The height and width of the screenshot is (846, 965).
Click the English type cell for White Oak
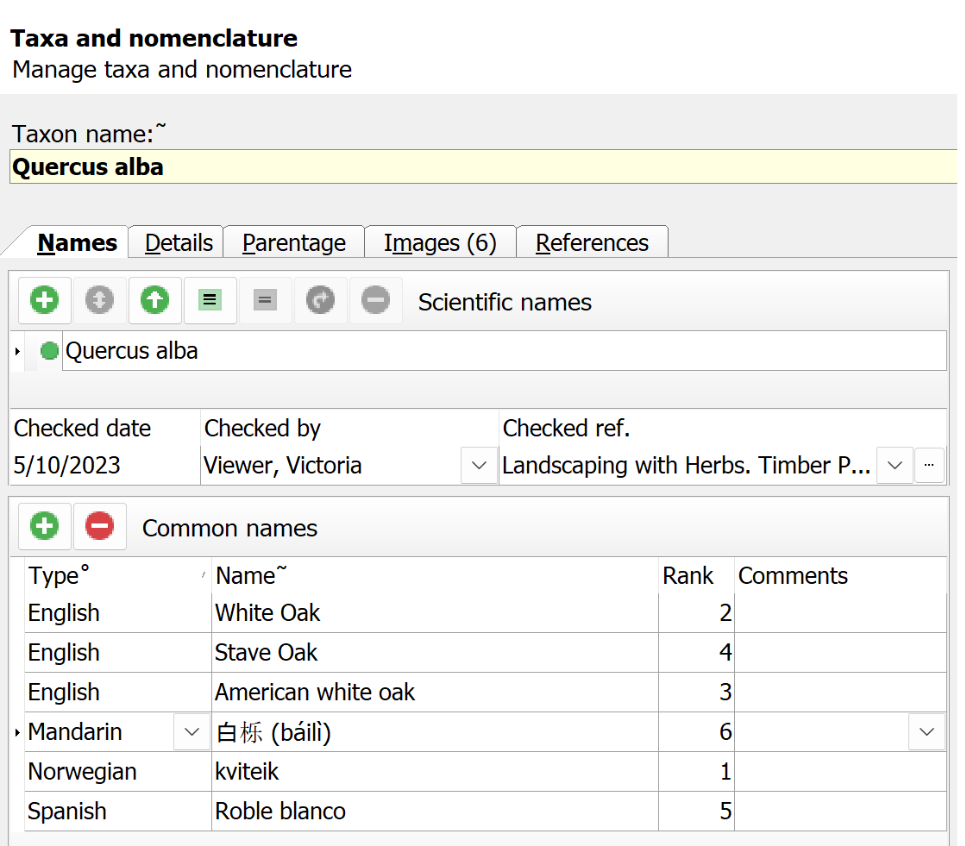click(x=117, y=613)
